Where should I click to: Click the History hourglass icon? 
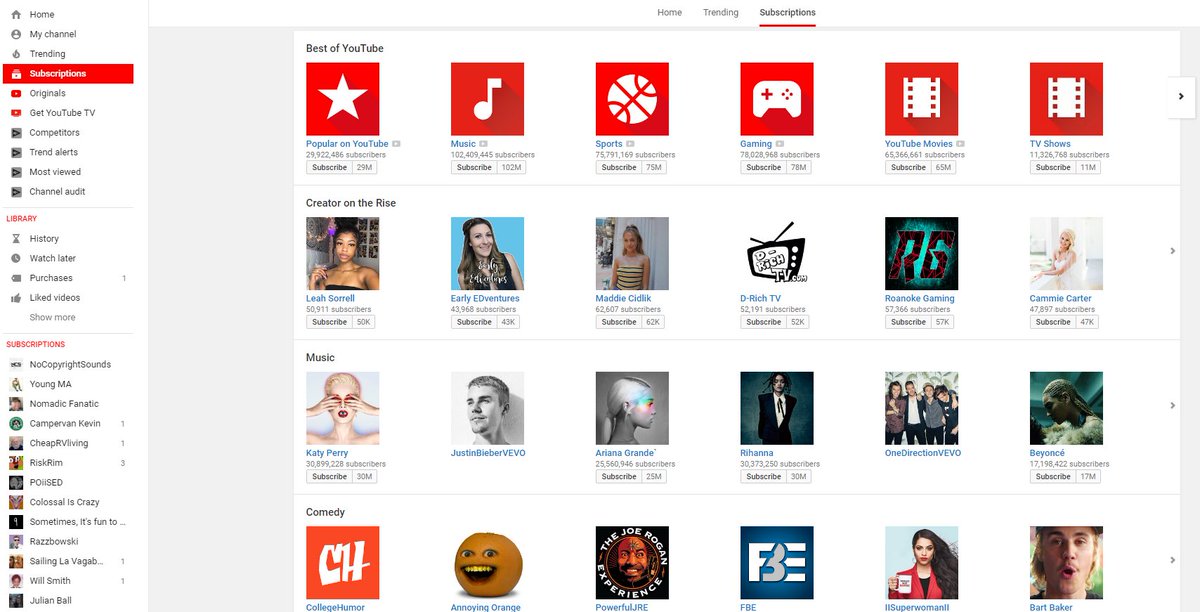(x=16, y=239)
